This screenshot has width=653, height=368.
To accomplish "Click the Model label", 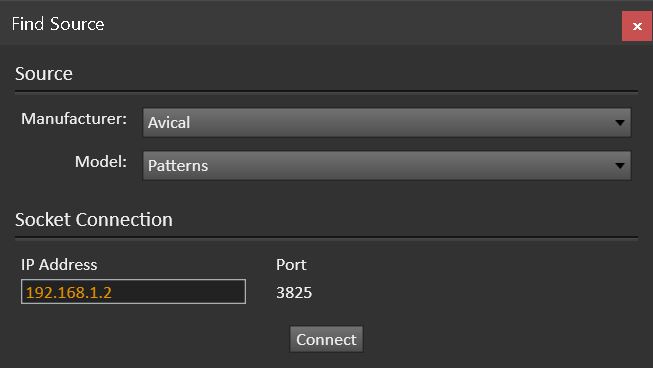I will pyautogui.click(x=101, y=162).
